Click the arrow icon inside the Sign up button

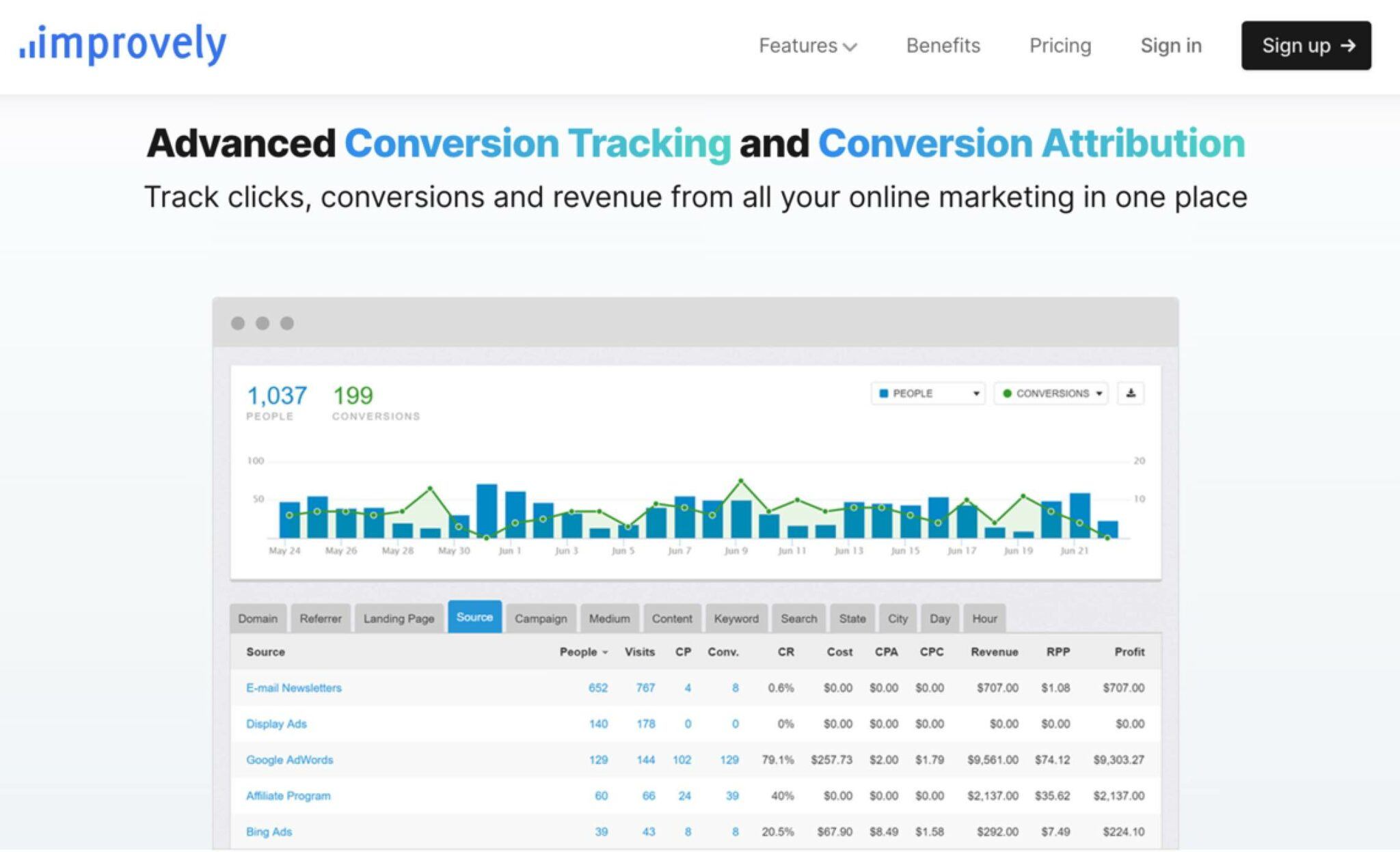coord(1349,46)
